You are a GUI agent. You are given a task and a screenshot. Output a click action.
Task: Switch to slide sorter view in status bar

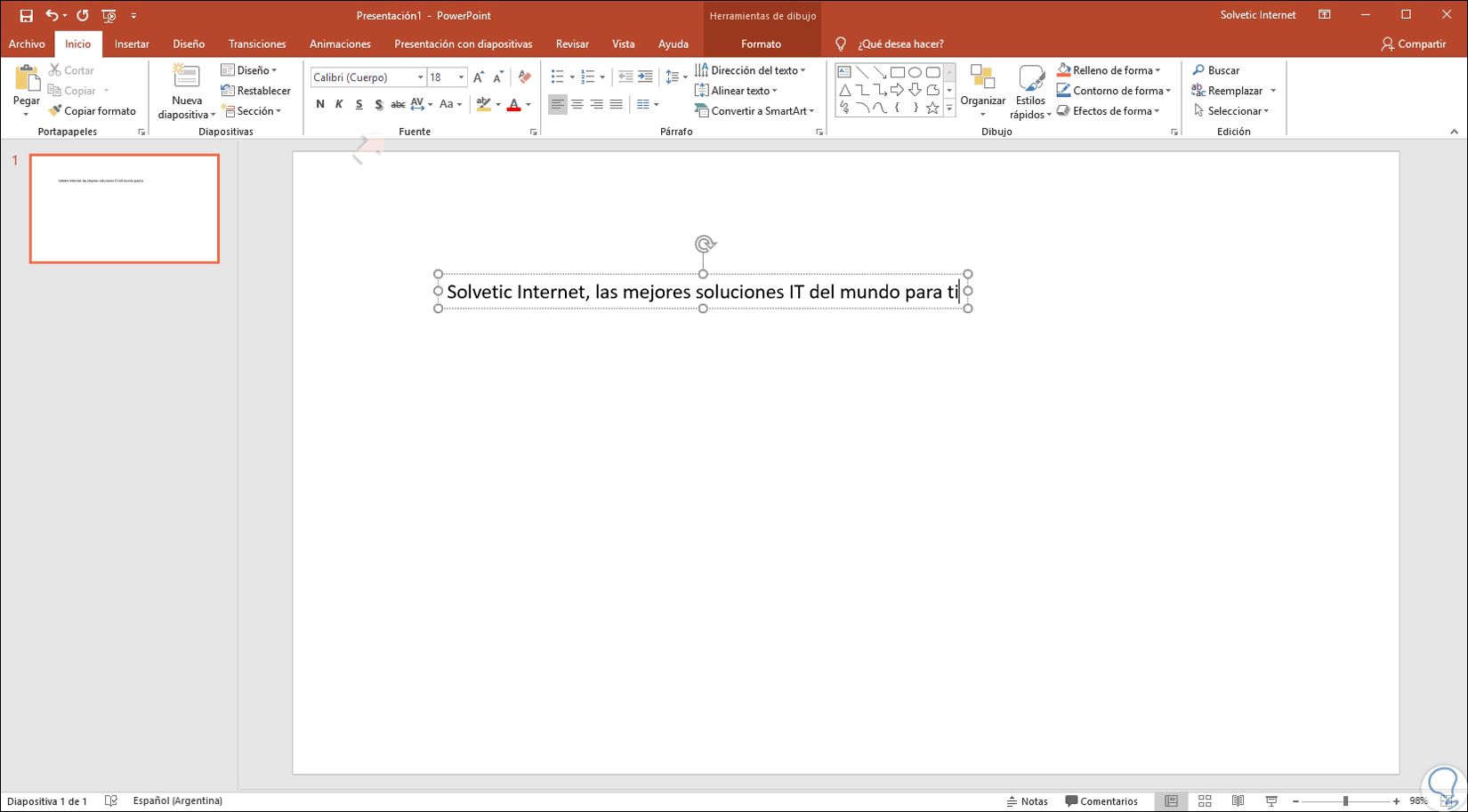(x=1205, y=801)
